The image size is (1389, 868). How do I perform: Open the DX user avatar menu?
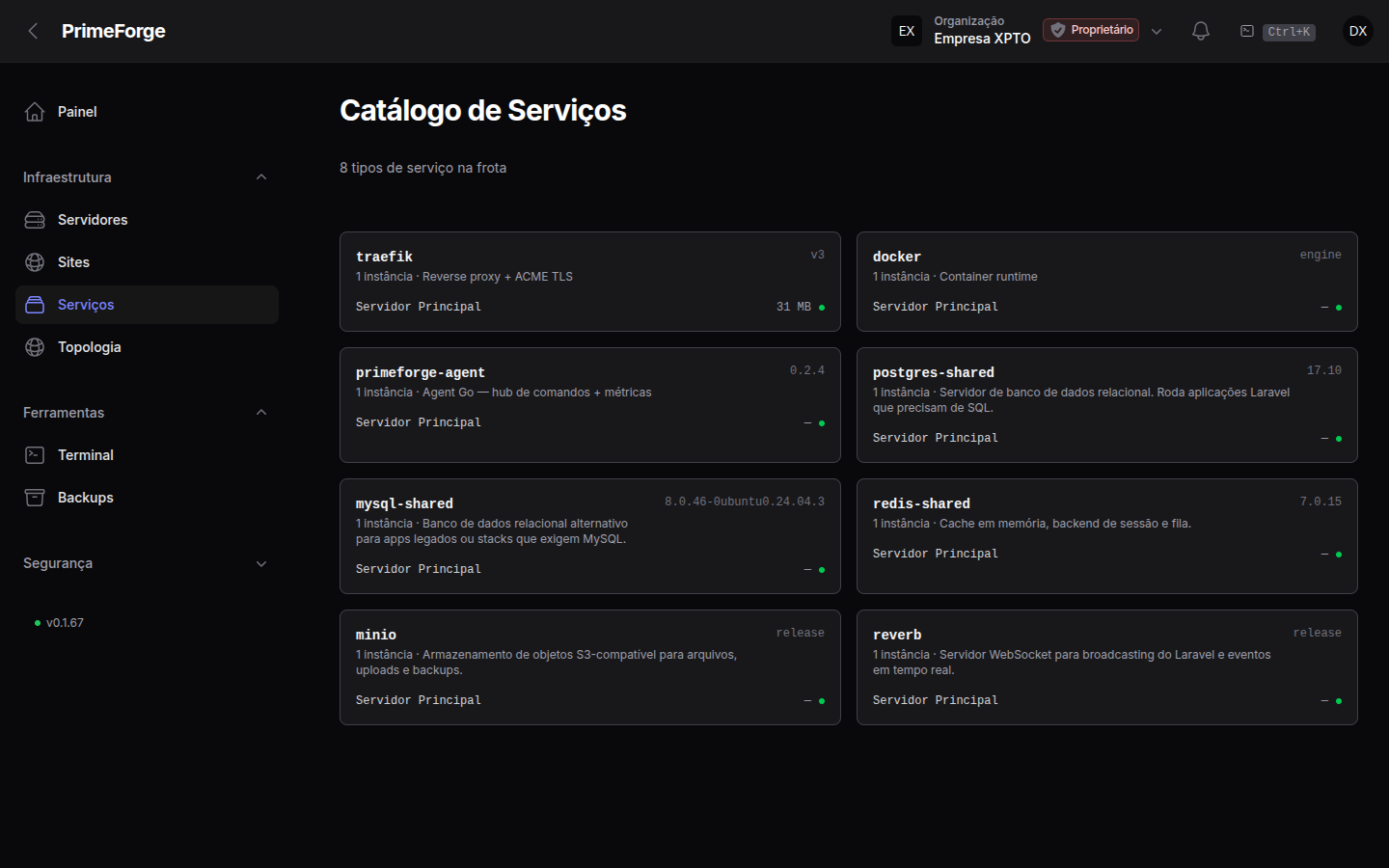coord(1358,31)
